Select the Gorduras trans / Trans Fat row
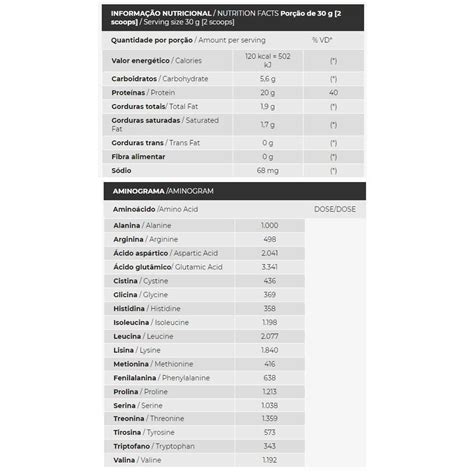The width and height of the screenshot is (474, 474). 233,143
